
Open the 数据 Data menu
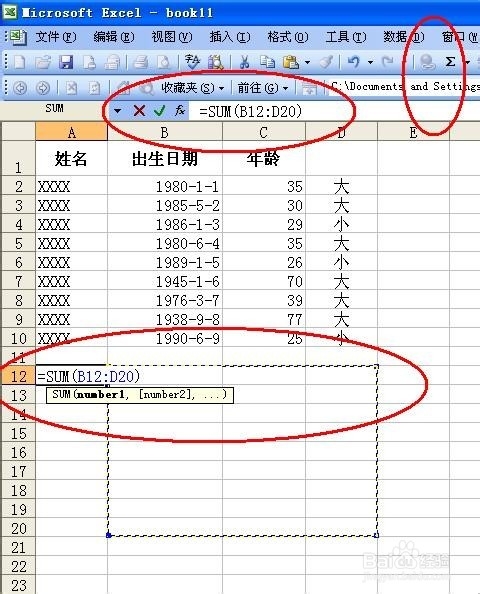pos(403,37)
